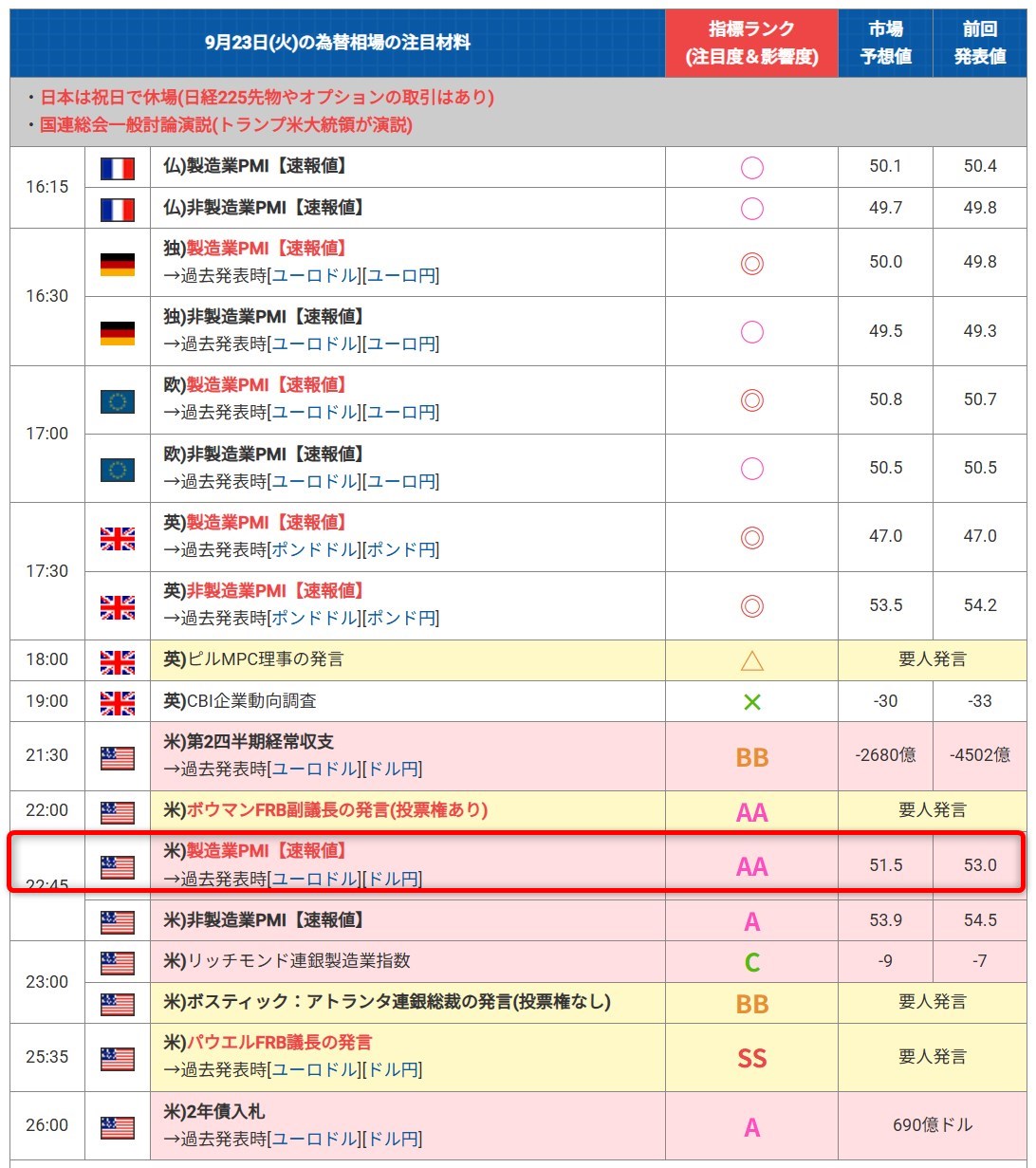The height and width of the screenshot is (1168, 1036).
Task: Click the ボスティック:アトランタ連銀総裁の発言 title
Action: coord(387,1002)
